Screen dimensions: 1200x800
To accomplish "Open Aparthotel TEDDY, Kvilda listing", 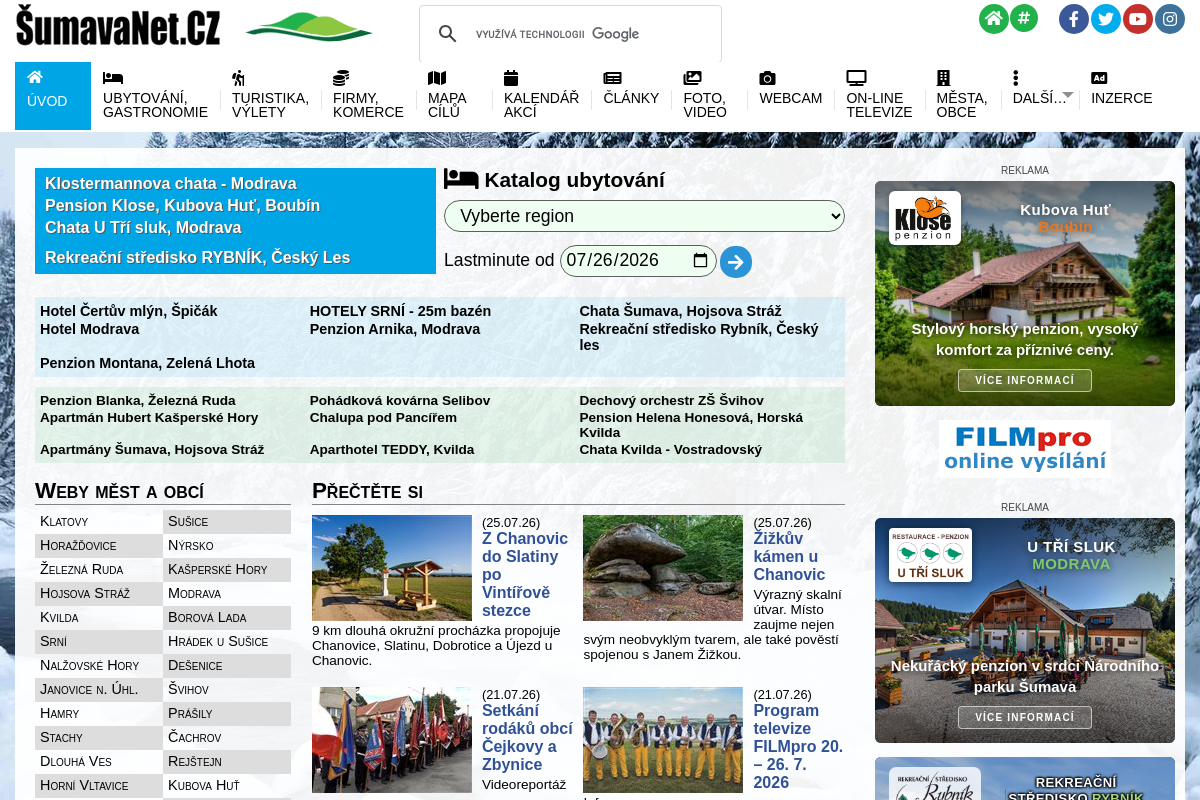I will tap(392, 450).
